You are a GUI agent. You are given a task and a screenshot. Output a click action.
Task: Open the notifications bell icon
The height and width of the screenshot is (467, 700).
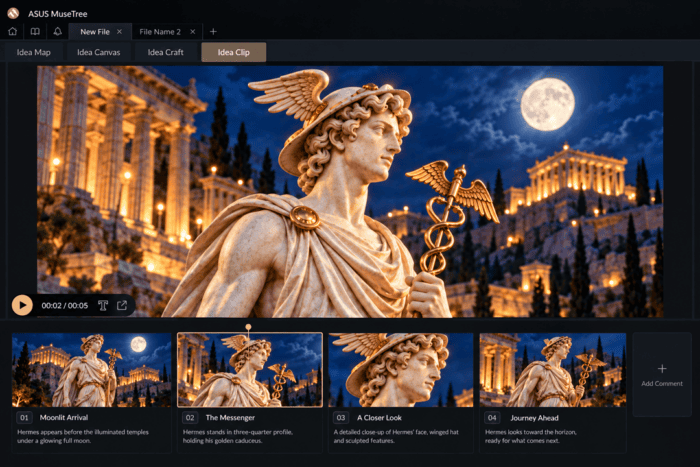point(58,32)
